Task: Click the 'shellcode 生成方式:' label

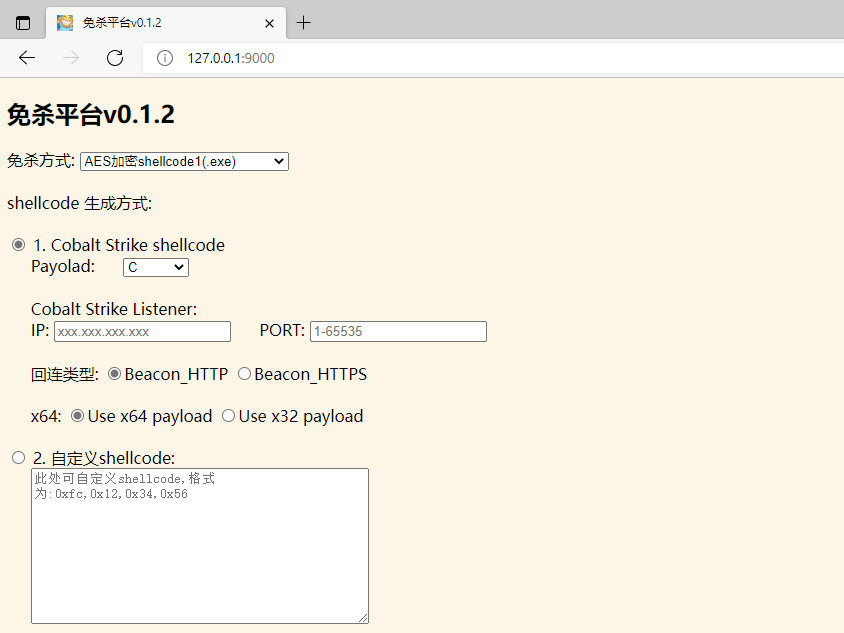Action: (x=80, y=203)
